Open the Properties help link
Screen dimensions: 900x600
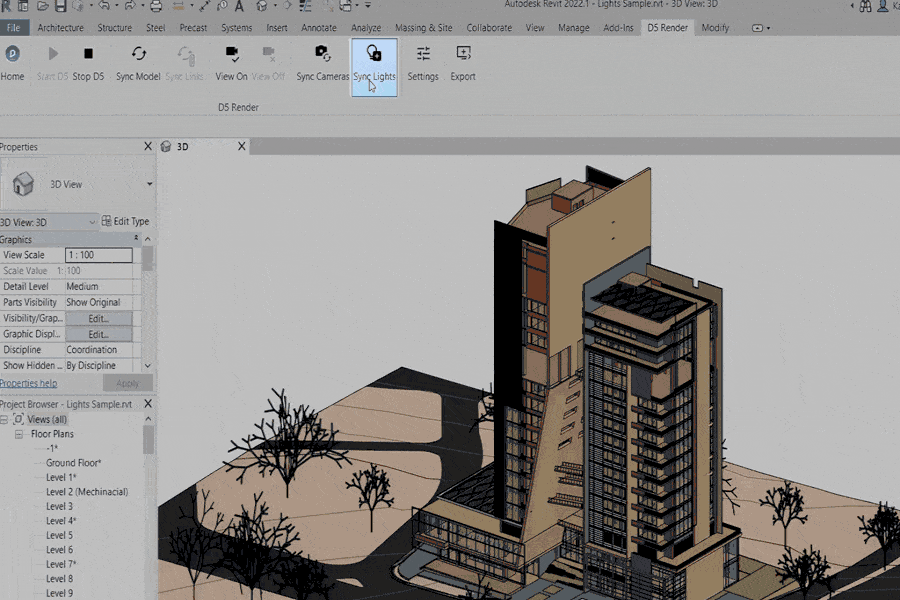[29, 383]
